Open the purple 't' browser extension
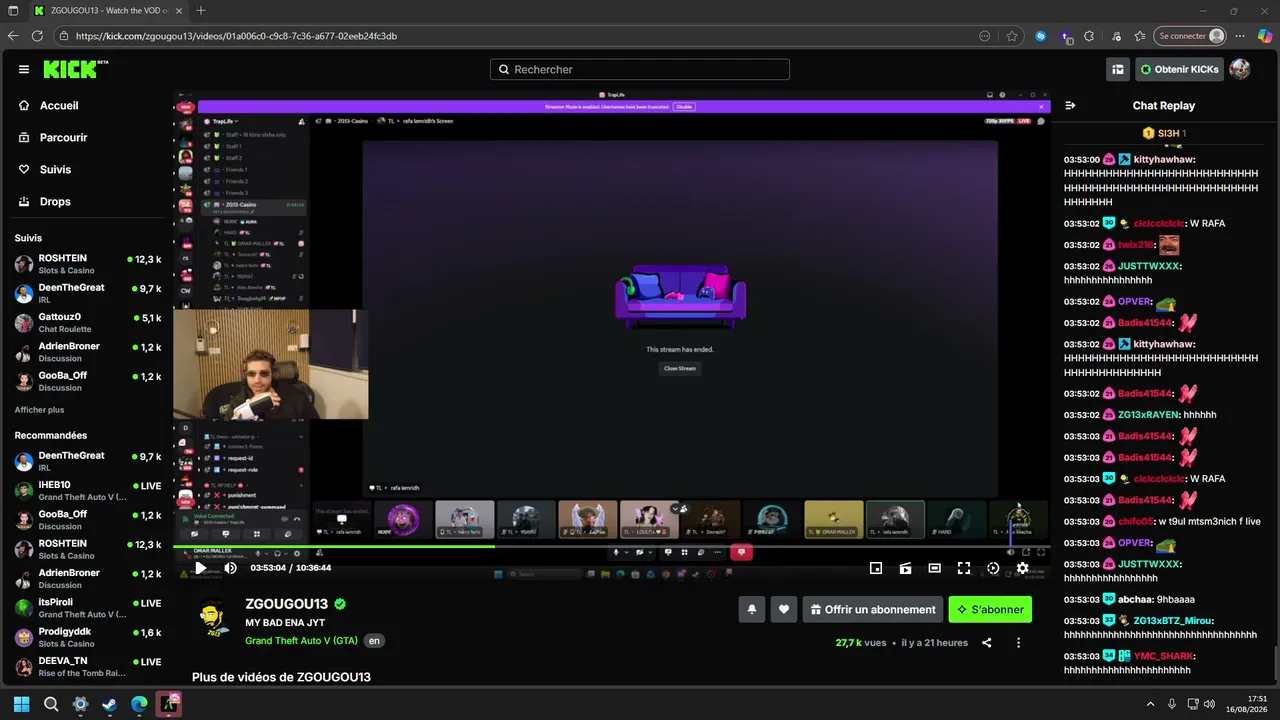 click(x=1066, y=36)
